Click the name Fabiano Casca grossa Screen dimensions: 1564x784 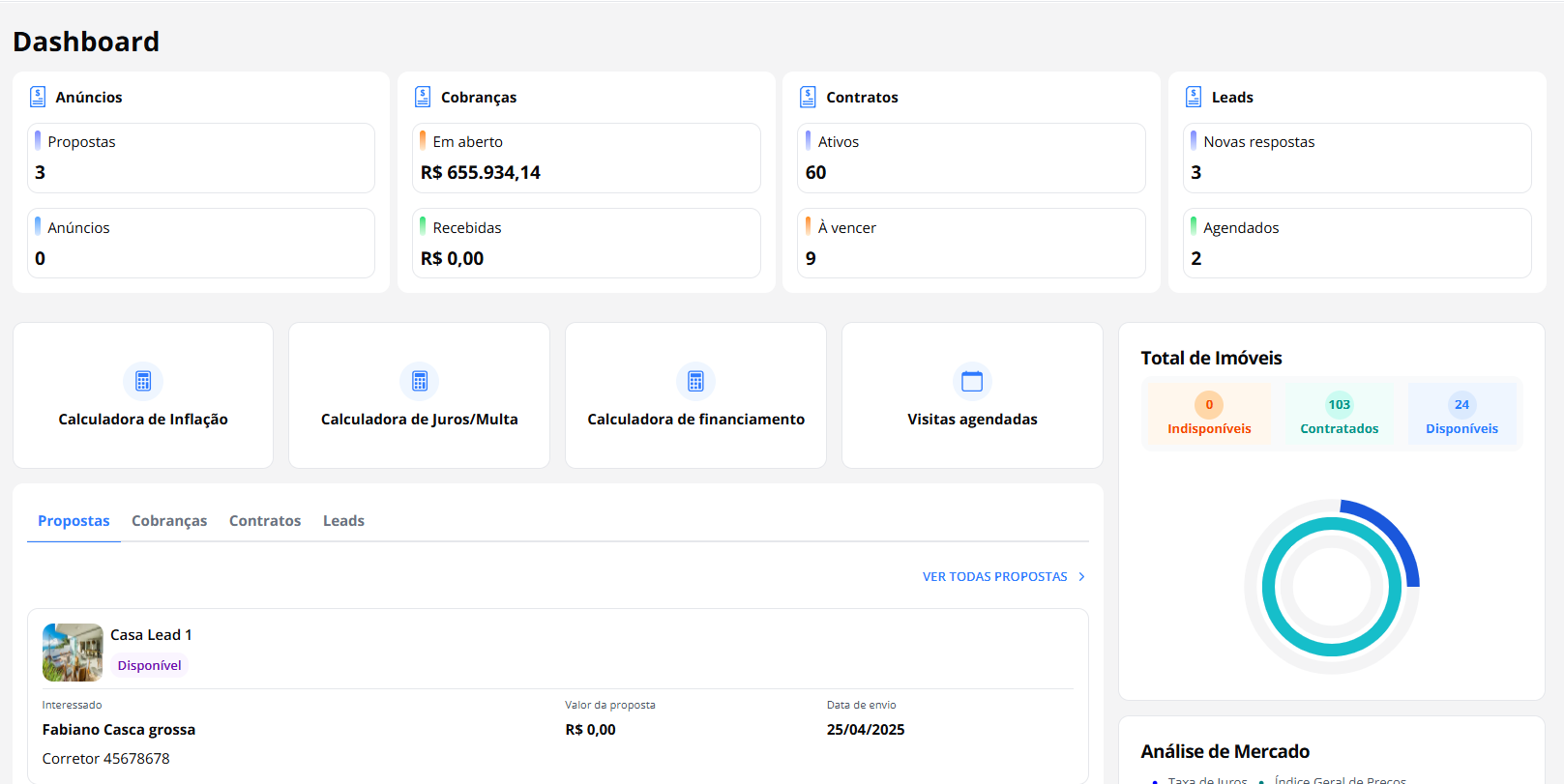pyautogui.click(x=119, y=730)
